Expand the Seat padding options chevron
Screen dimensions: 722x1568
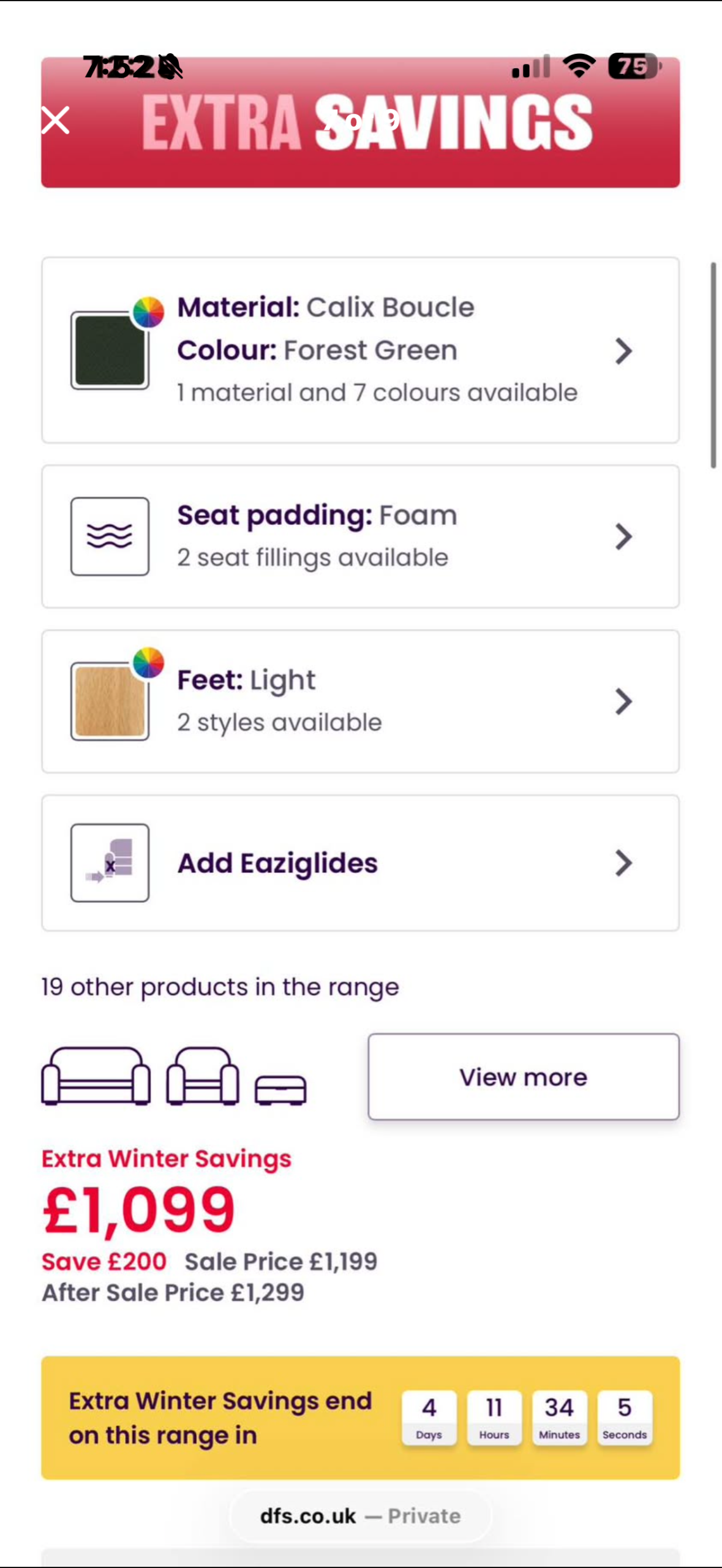pyautogui.click(x=623, y=537)
